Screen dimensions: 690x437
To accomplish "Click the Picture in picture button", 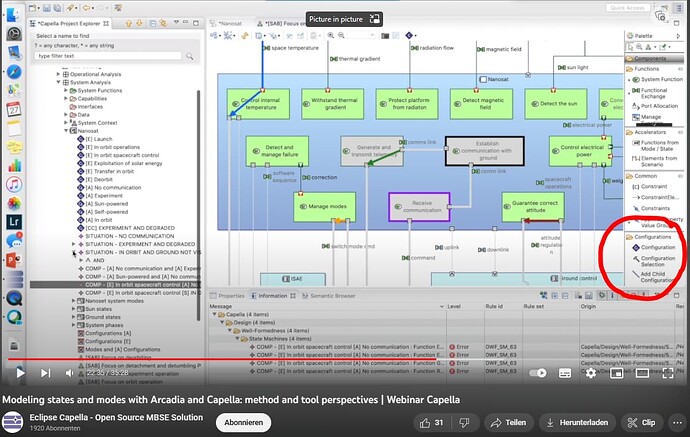I will (x=344, y=19).
